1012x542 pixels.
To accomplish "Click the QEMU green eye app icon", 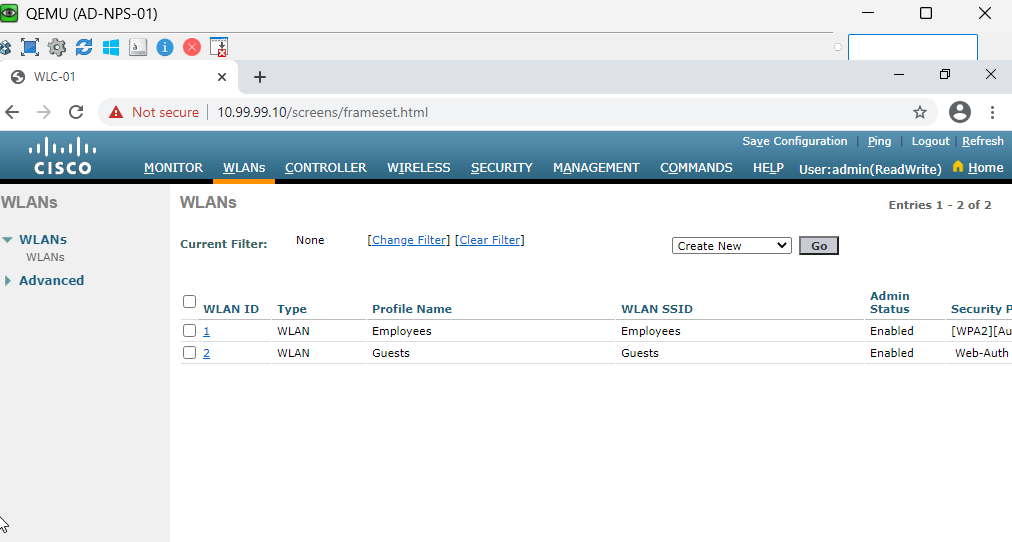I will (x=9, y=13).
